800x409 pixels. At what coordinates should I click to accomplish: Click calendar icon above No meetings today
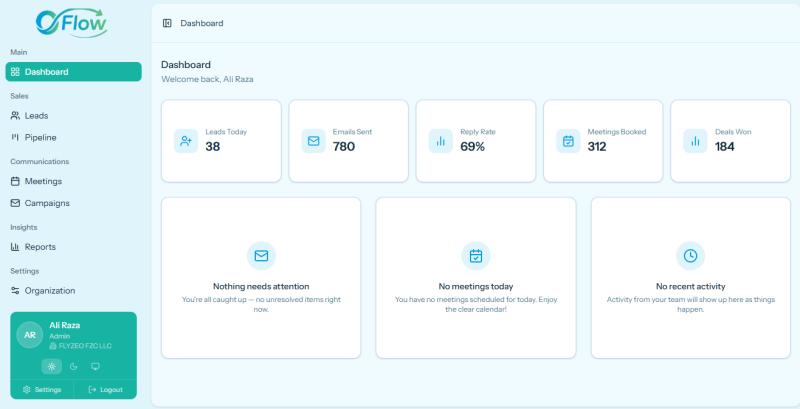tap(476, 255)
